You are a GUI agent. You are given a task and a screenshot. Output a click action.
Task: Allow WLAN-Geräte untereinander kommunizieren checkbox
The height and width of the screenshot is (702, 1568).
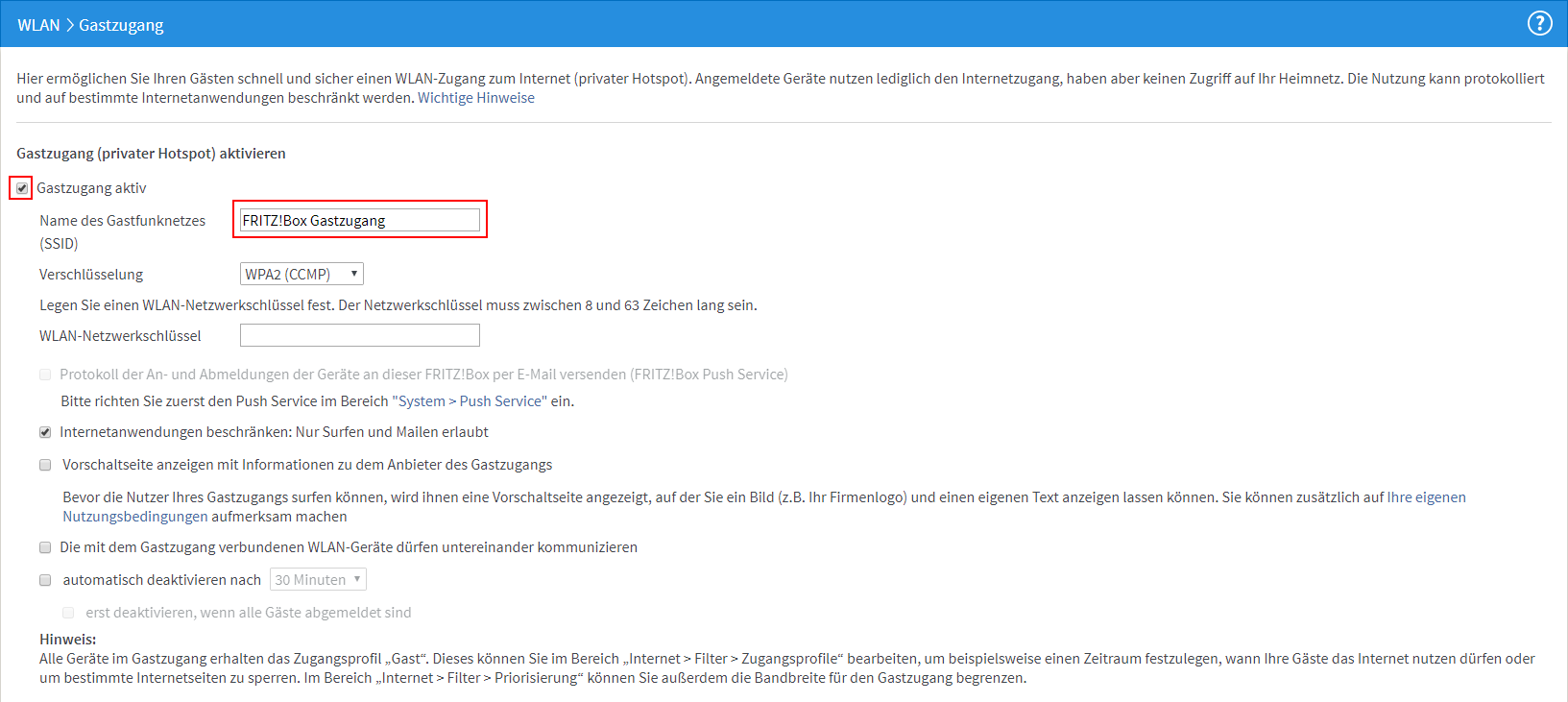(45, 547)
